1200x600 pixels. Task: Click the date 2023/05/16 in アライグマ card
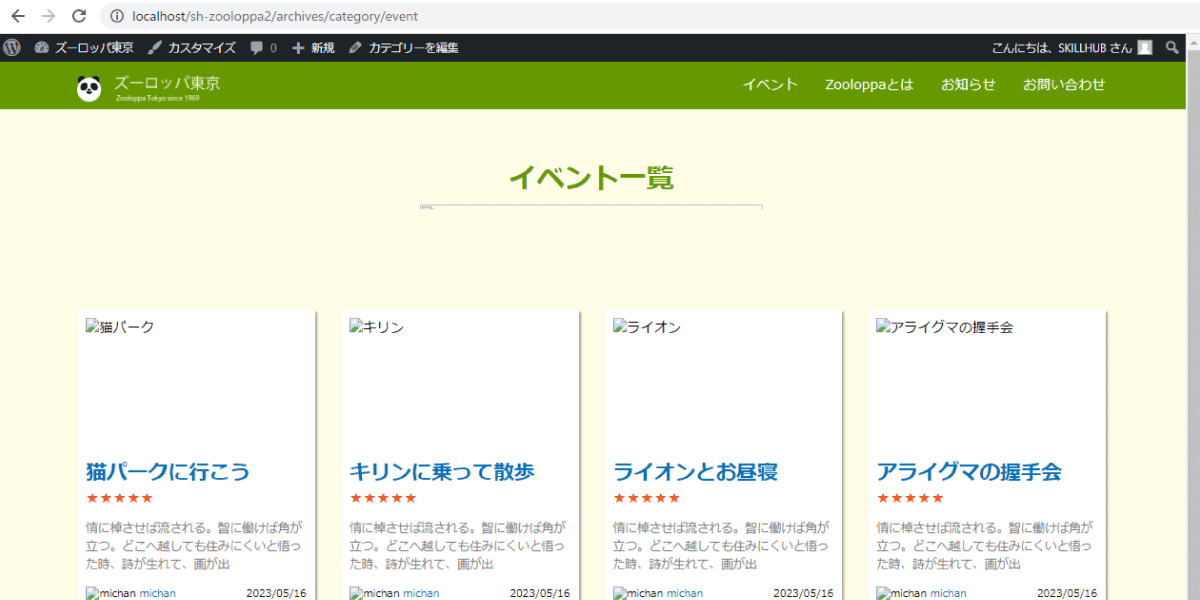click(x=1067, y=593)
